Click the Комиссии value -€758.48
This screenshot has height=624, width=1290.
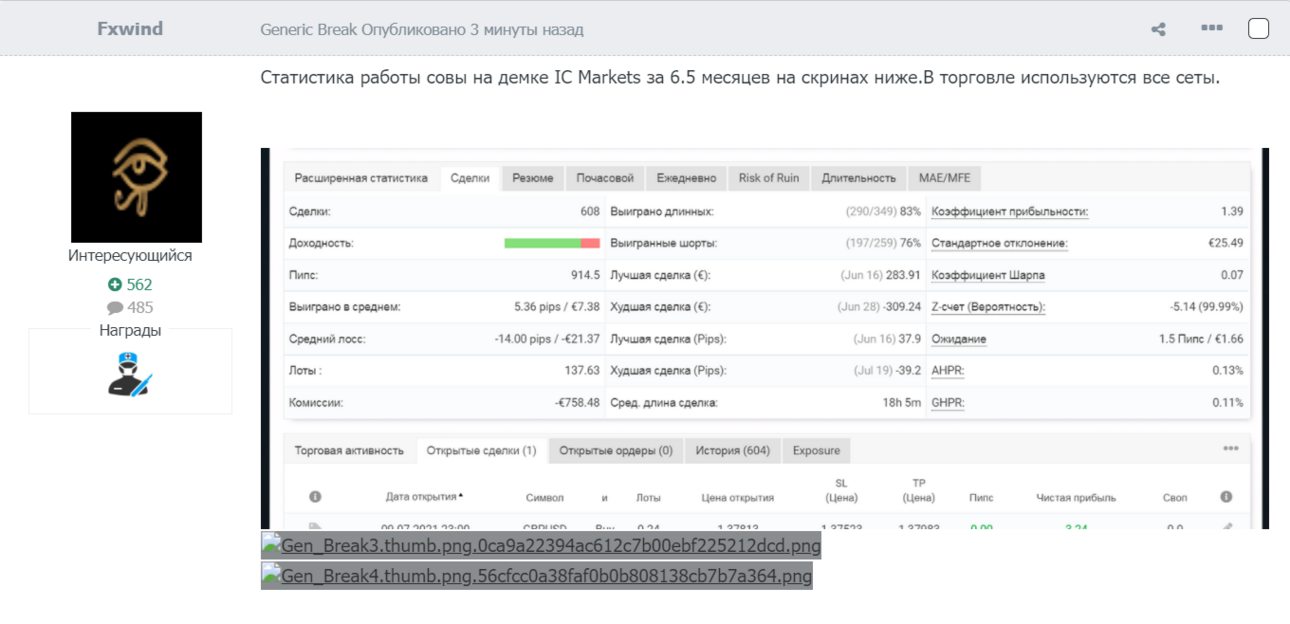point(577,402)
